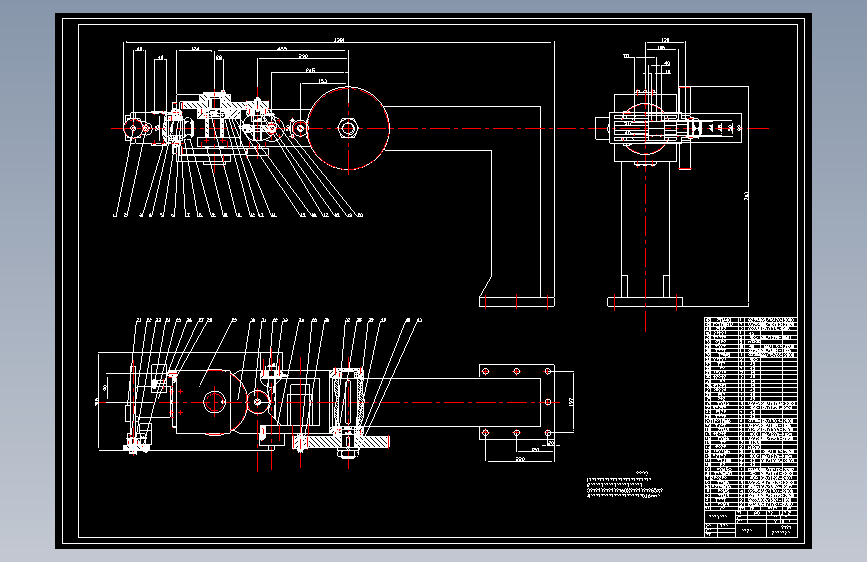Select the 220 dimension under the bolt plate
This screenshot has height=562, width=867.
(520, 459)
